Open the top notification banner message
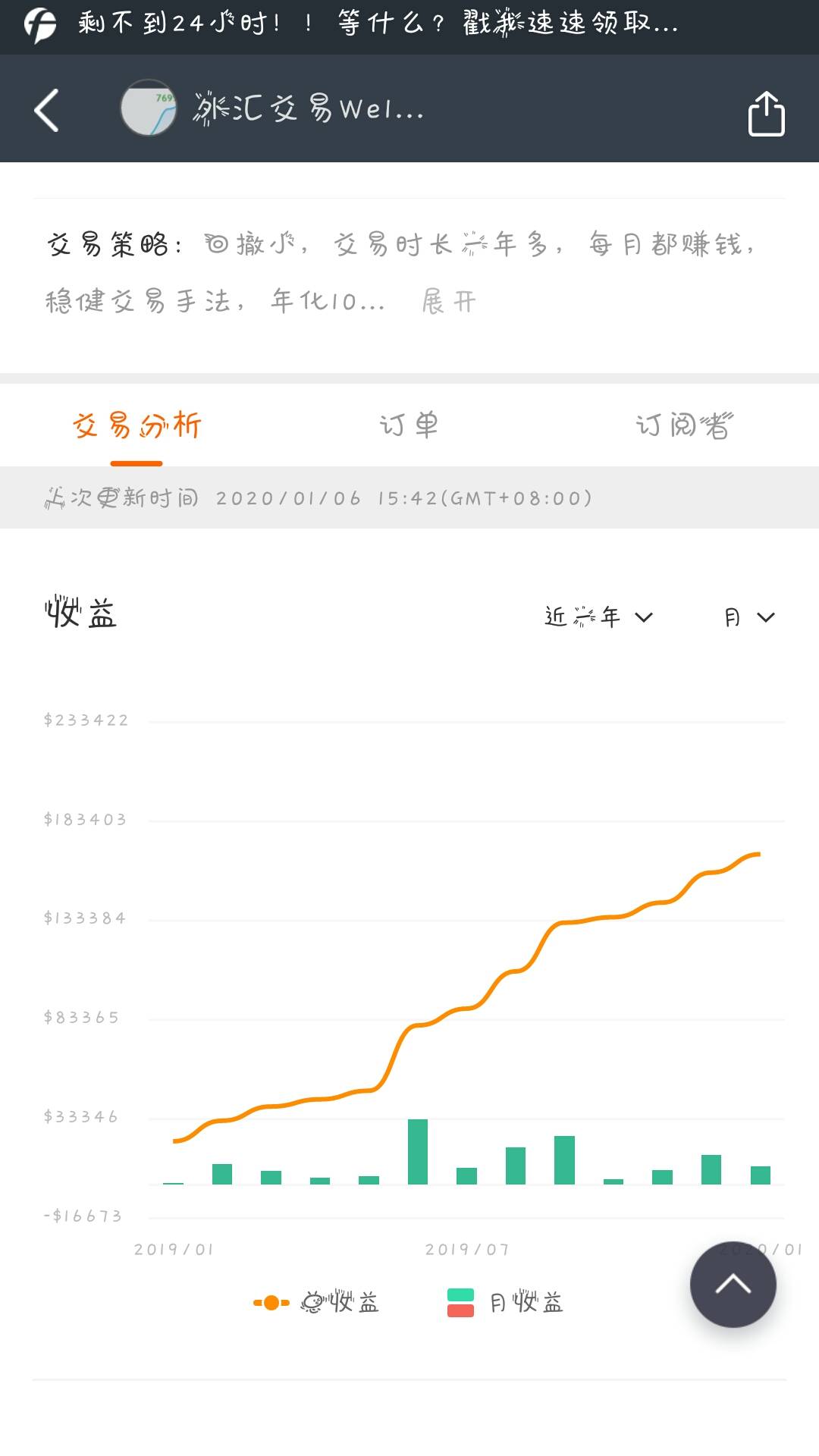 [379, 24]
